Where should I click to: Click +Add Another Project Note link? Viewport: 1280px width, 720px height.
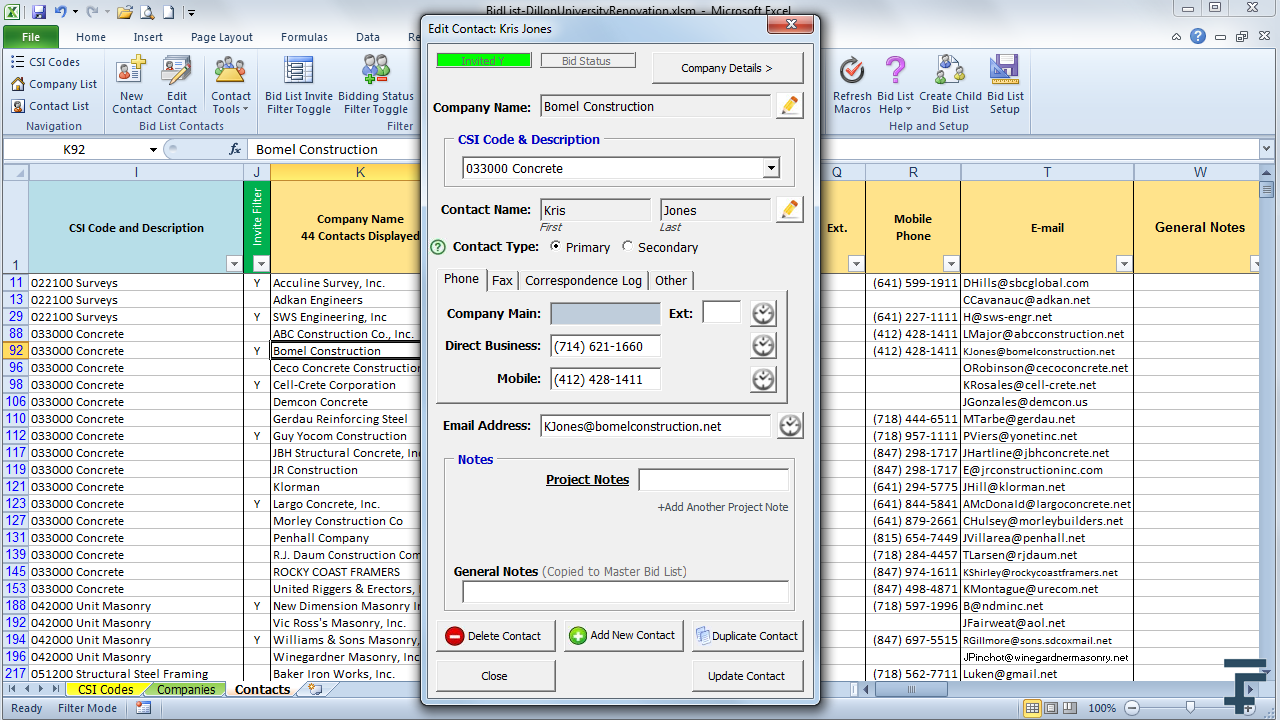coord(723,507)
